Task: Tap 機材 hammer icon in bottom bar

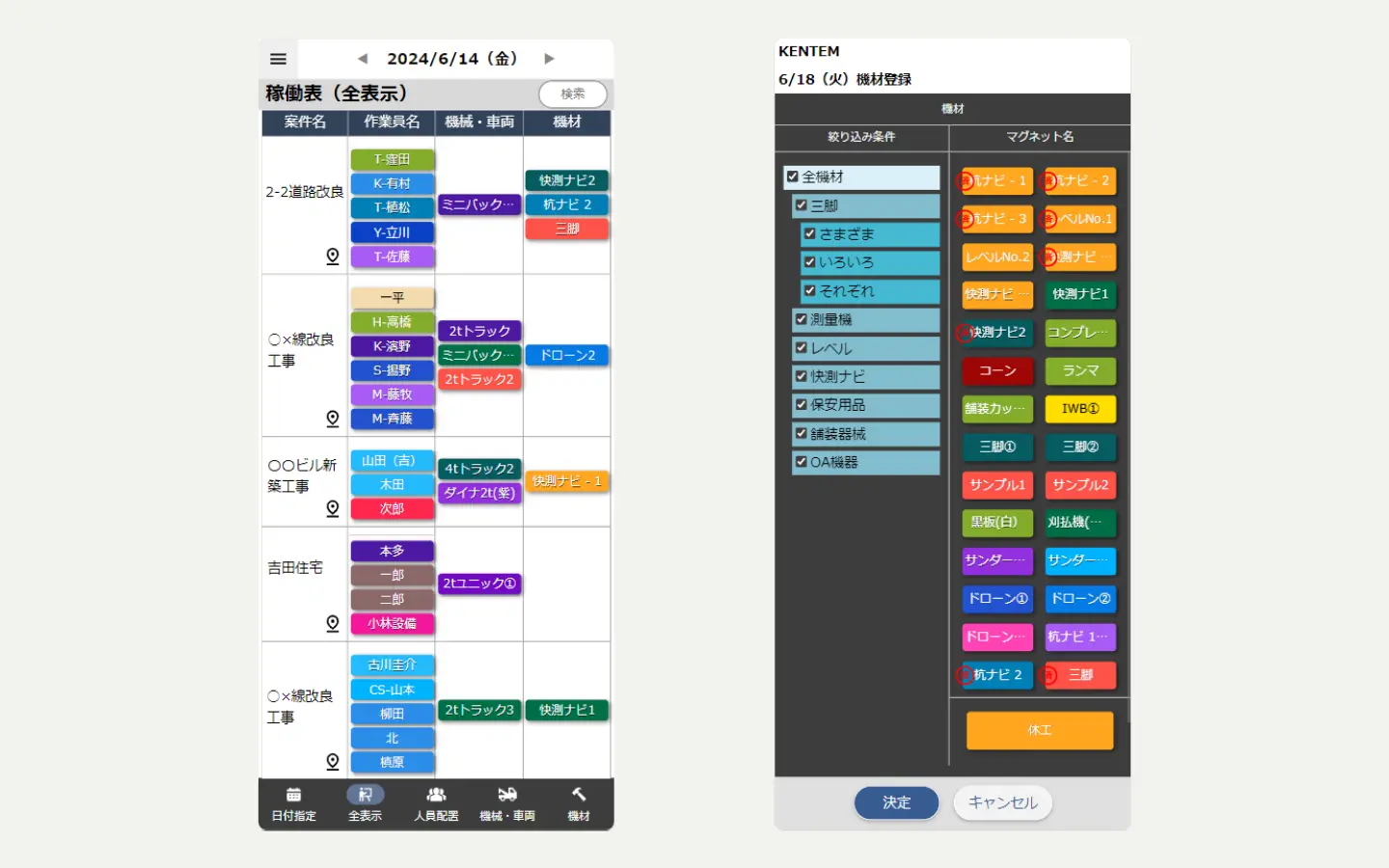Action: click(x=579, y=796)
